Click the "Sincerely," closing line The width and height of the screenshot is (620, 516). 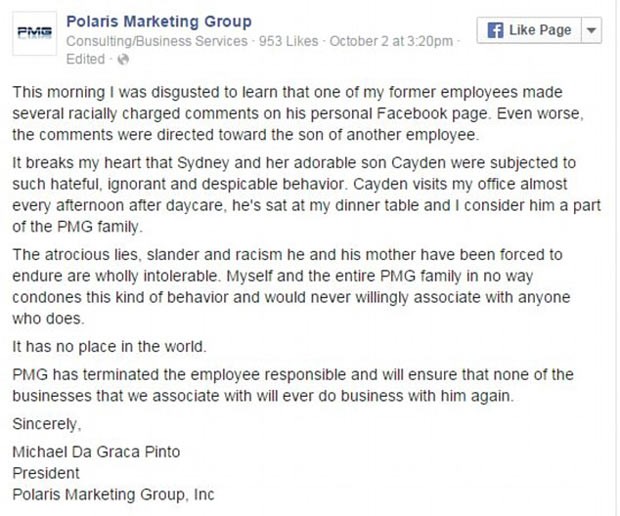[47, 424]
